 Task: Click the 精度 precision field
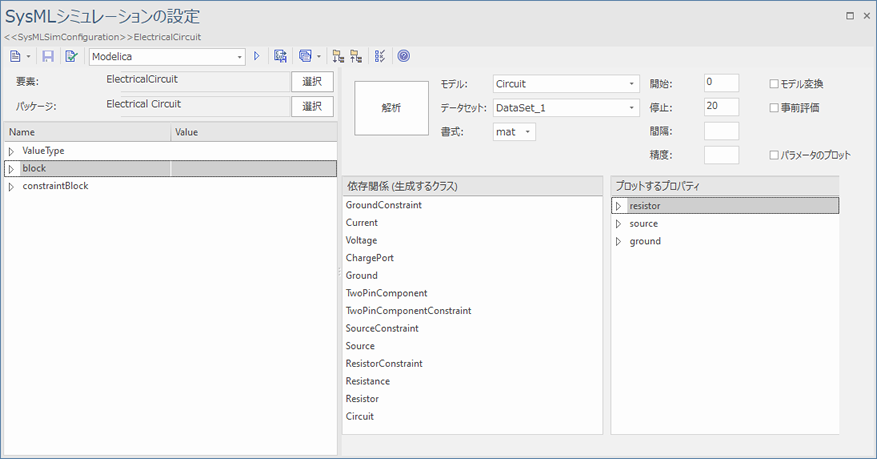[722, 155]
